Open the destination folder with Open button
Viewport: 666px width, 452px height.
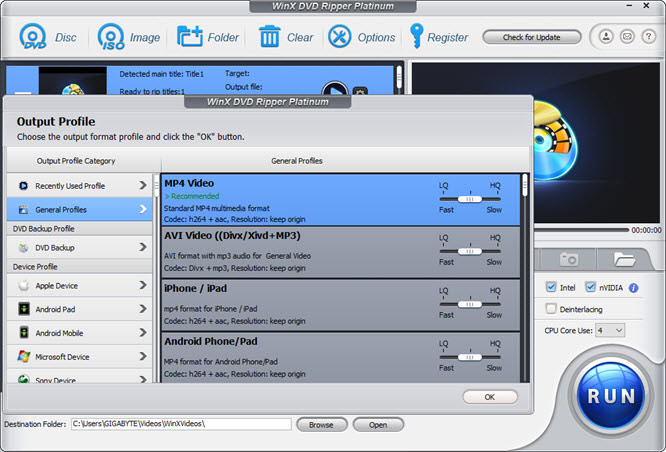[378, 424]
